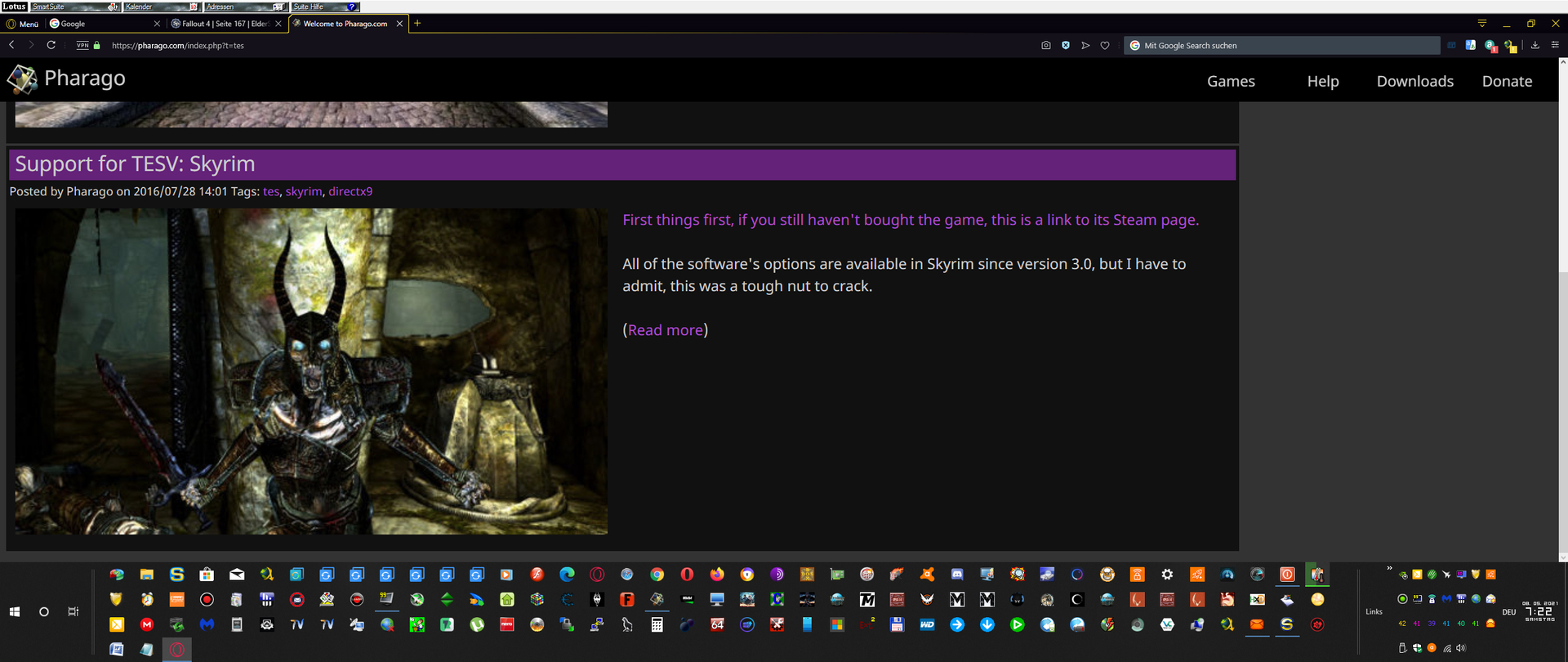Open the Downloads menu item
Image resolution: width=1568 pixels, height=662 pixels.
(x=1414, y=81)
